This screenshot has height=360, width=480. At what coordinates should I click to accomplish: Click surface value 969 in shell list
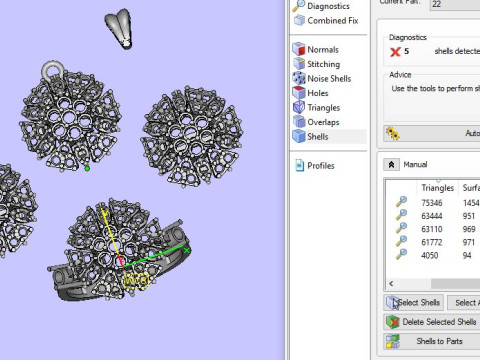pos(469,229)
